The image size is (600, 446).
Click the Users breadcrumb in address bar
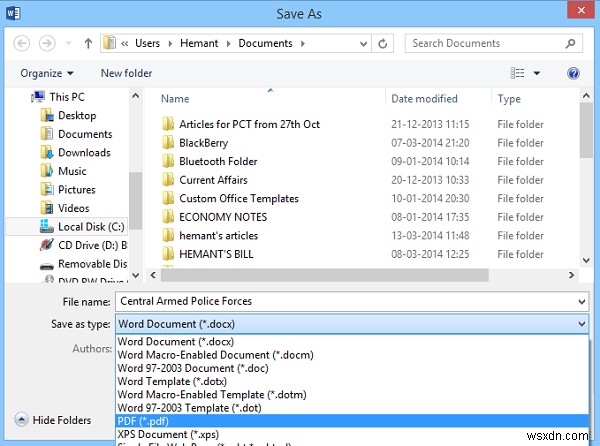(x=147, y=43)
